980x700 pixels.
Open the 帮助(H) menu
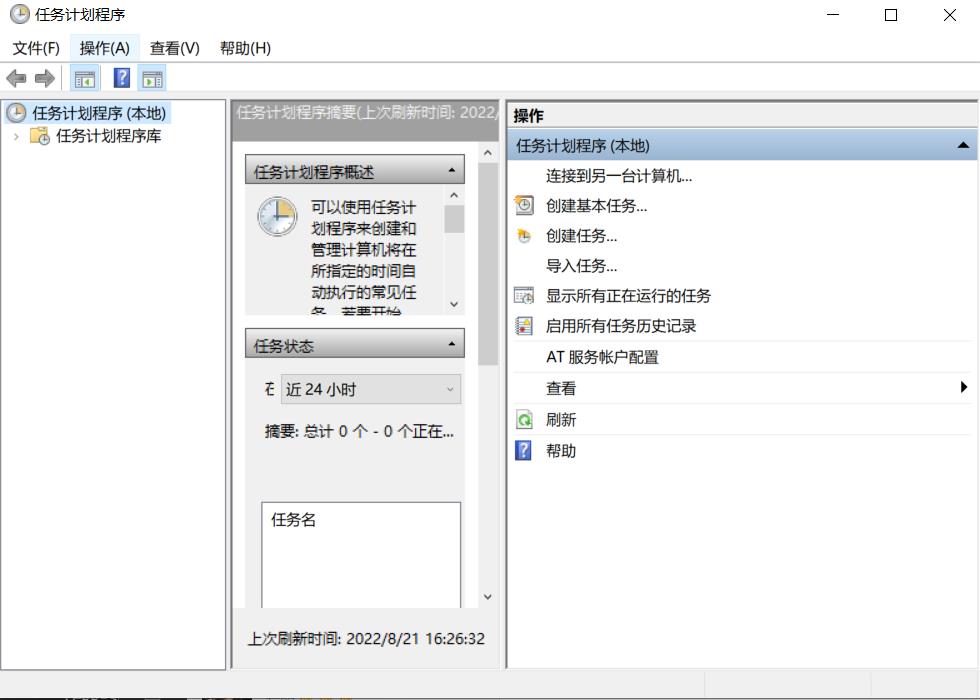coord(245,48)
